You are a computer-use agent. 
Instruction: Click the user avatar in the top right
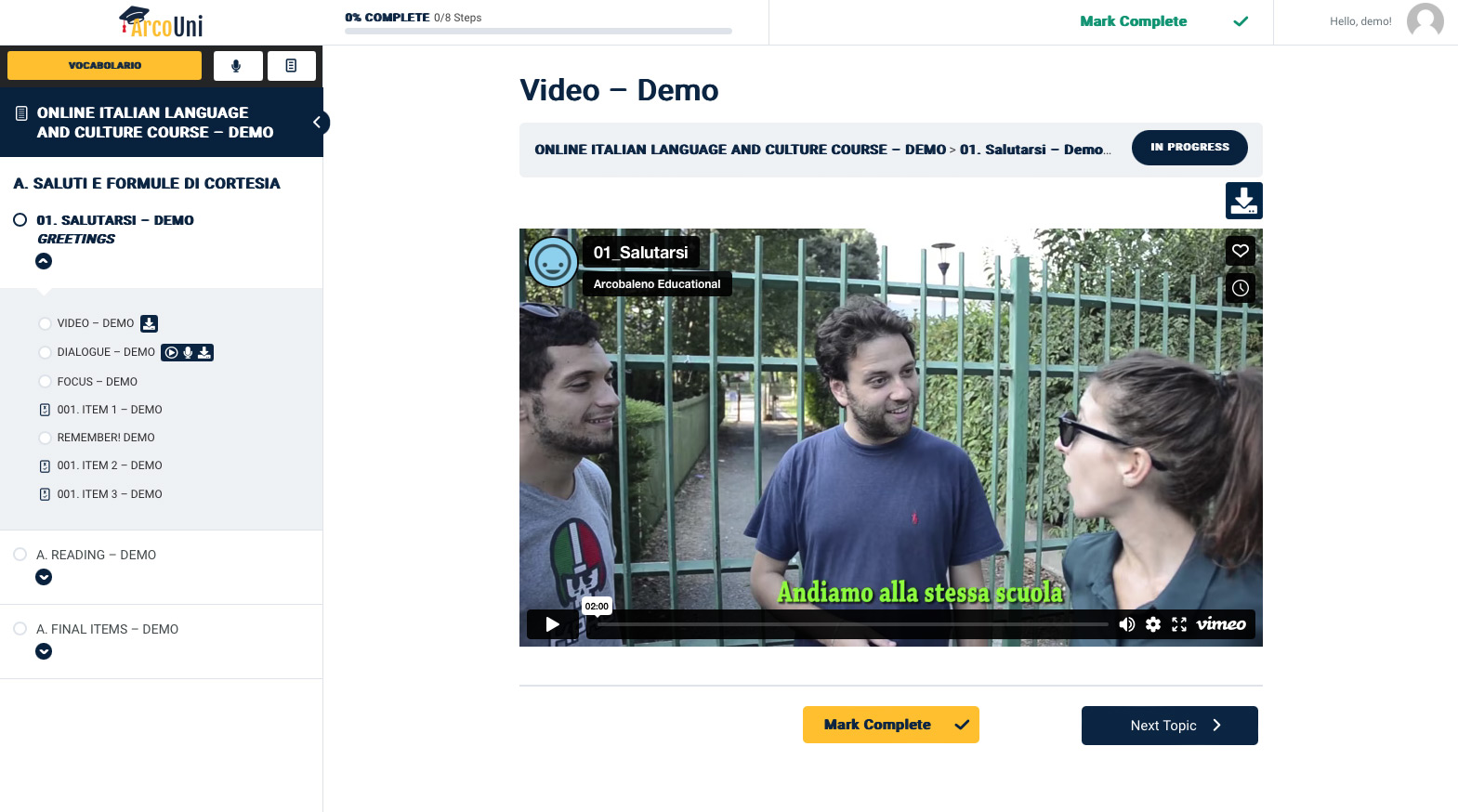point(1425,21)
